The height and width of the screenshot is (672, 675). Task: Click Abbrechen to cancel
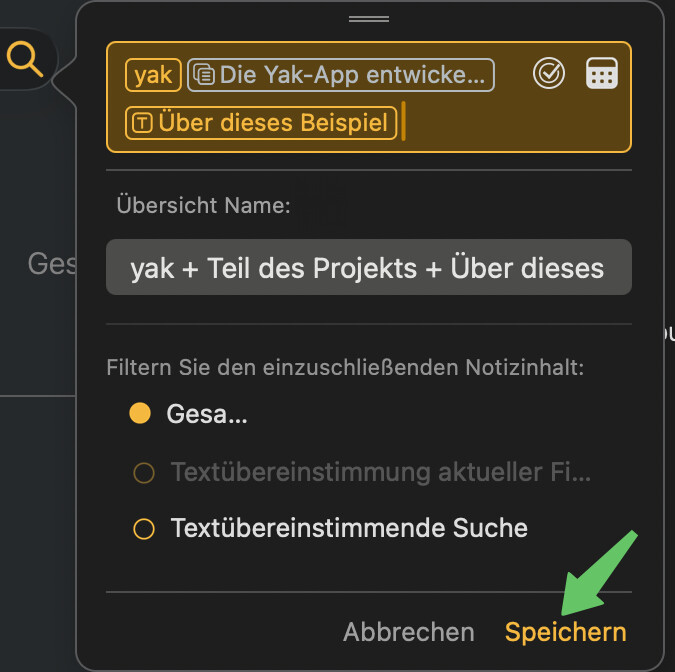[409, 632]
